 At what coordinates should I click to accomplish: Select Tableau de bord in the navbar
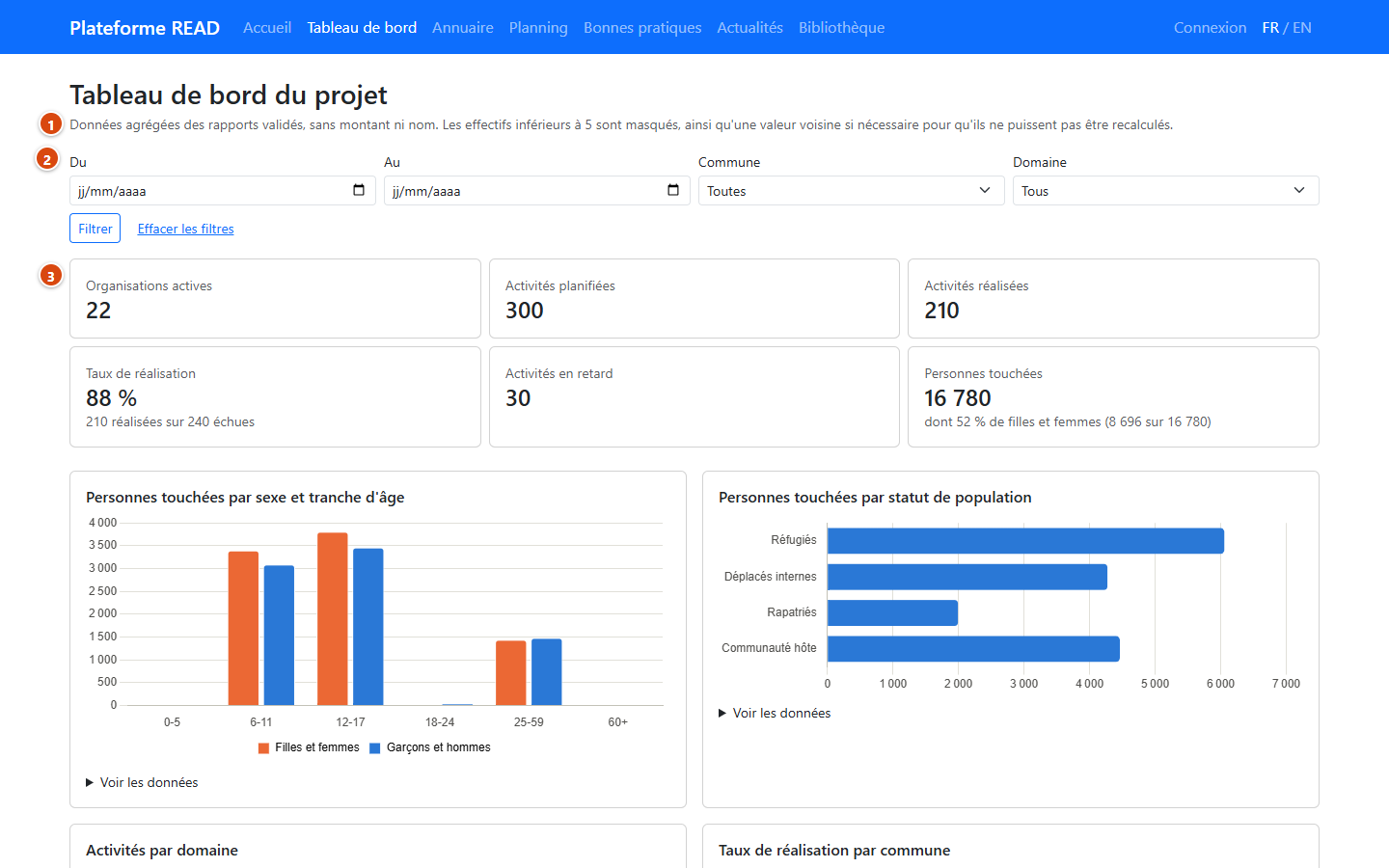point(362,27)
